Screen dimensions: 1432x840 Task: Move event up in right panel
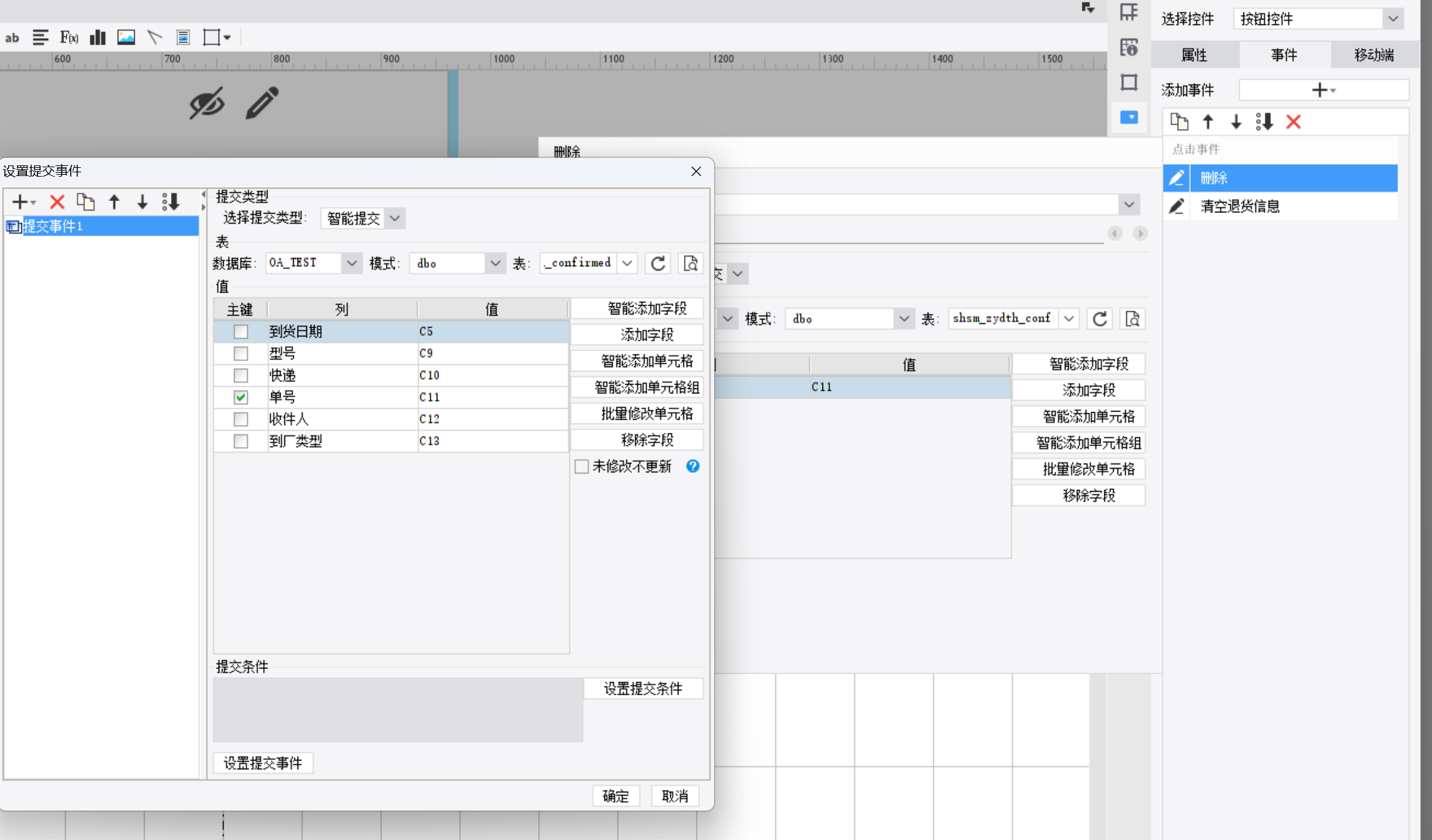coord(1208,122)
